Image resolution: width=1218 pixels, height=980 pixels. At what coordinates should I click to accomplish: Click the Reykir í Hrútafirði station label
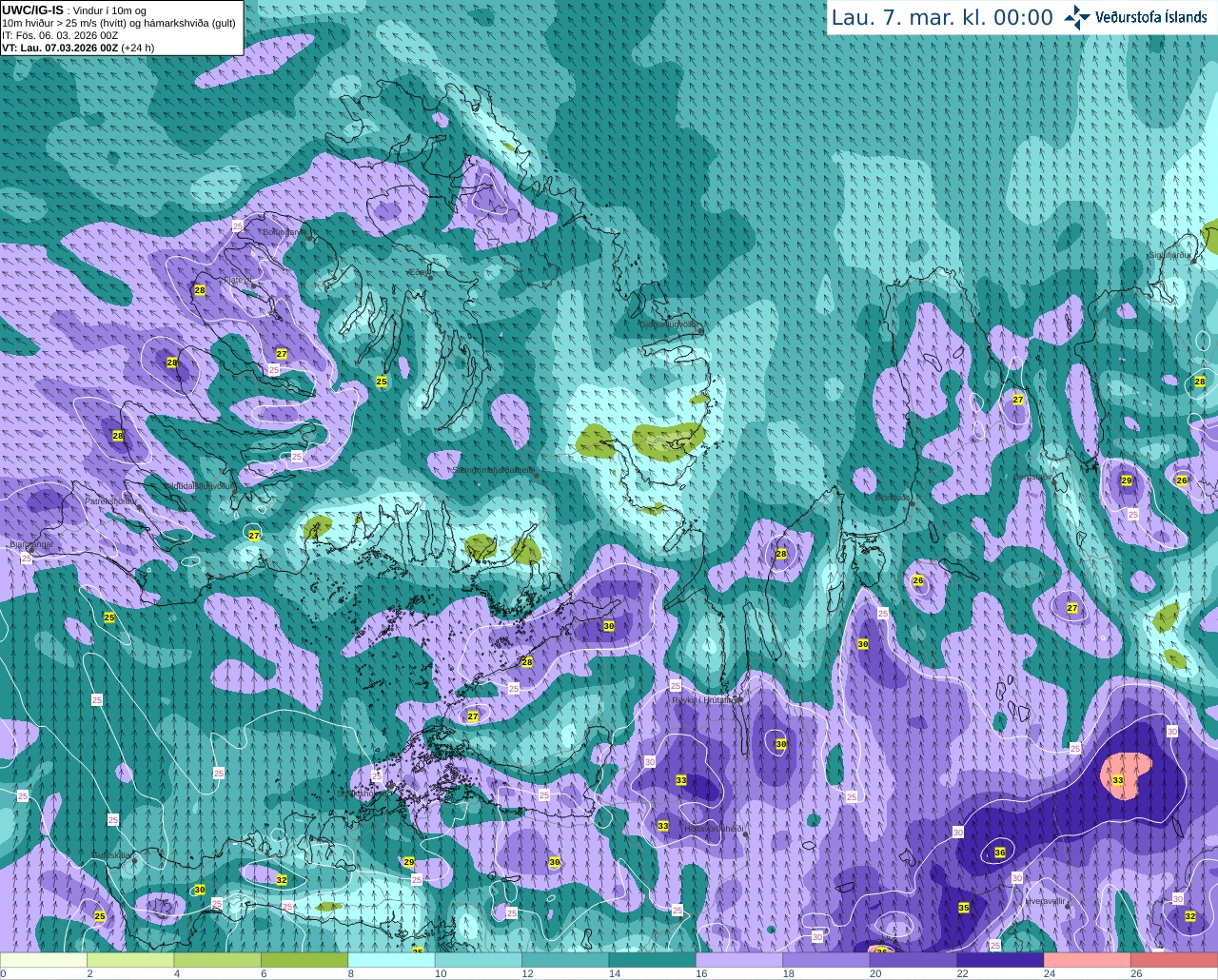tap(706, 700)
